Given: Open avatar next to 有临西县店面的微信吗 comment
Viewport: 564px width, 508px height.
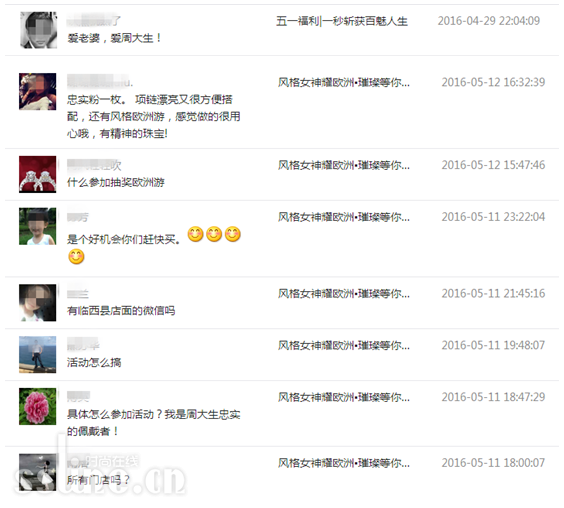Looking at the screenshot, I should pyautogui.click(x=37, y=303).
